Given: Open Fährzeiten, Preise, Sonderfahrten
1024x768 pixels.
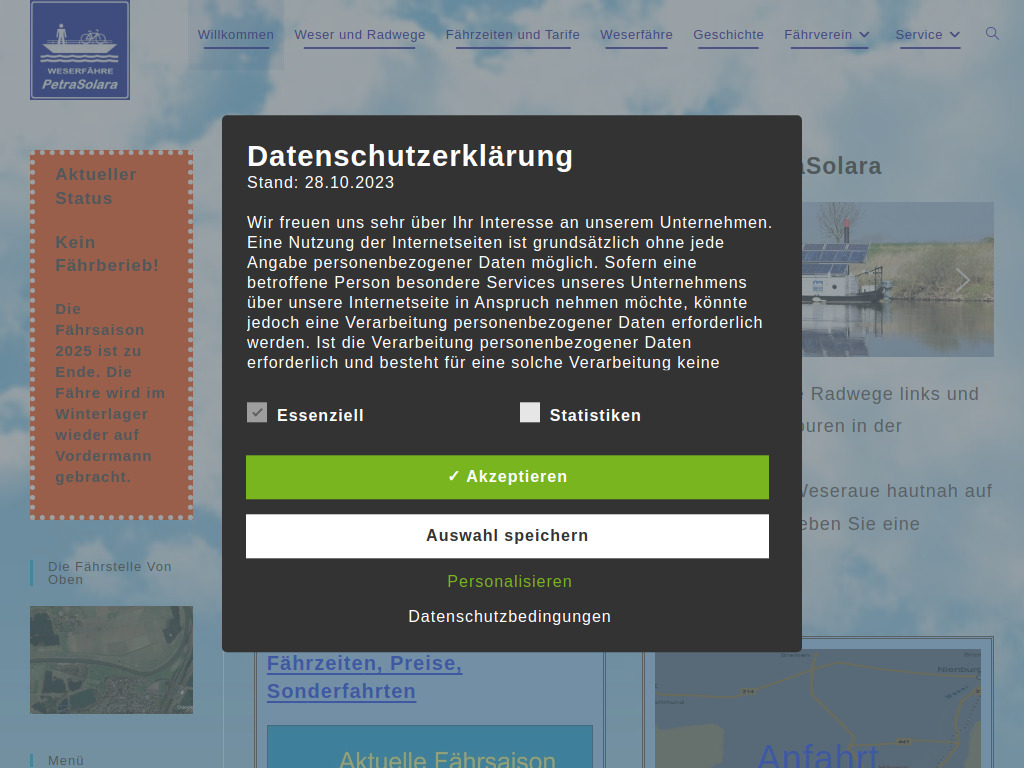Looking at the screenshot, I should pos(364,677).
